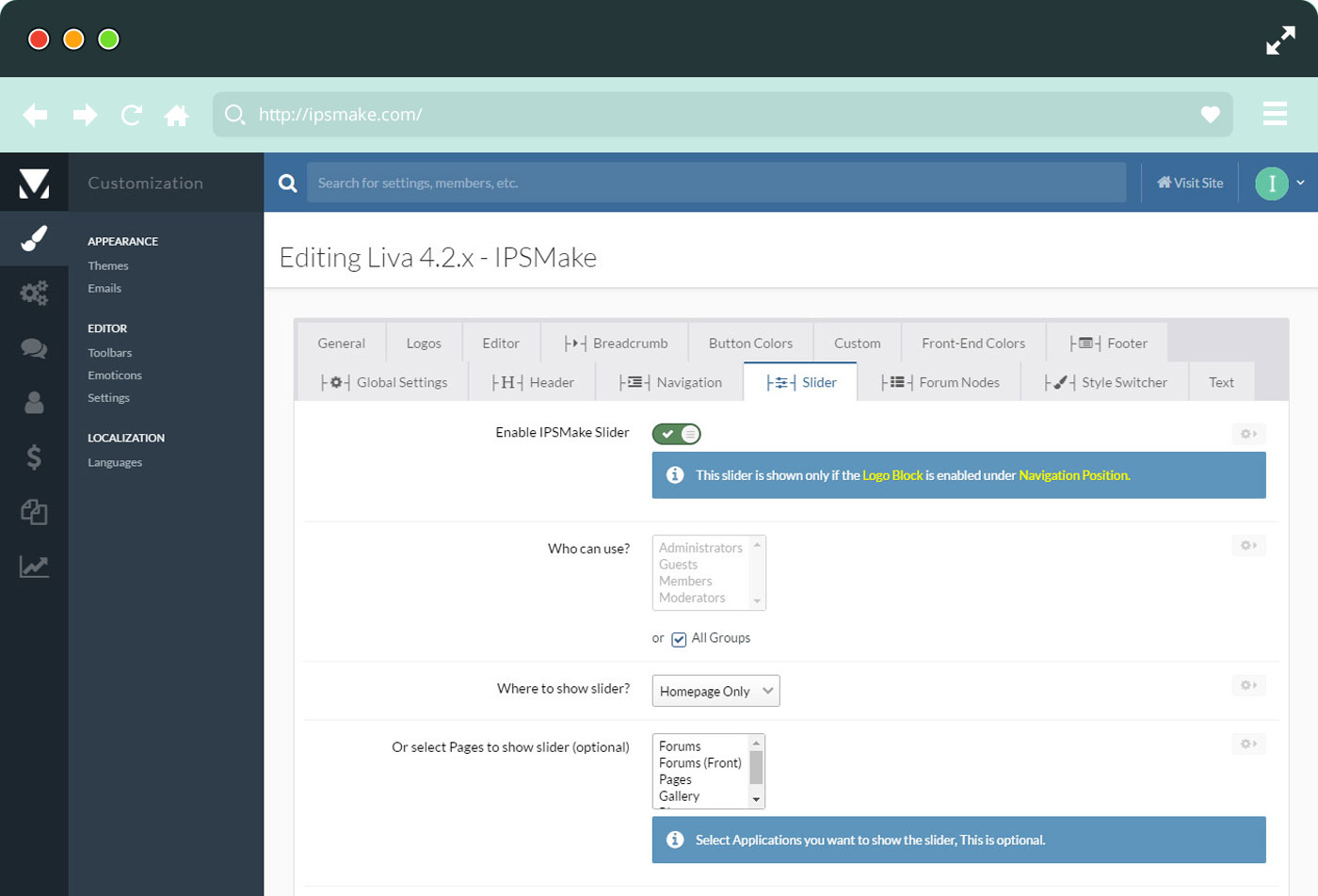1318x896 pixels.
Task: Open the Commerce dollar sign section
Action: 34,457
